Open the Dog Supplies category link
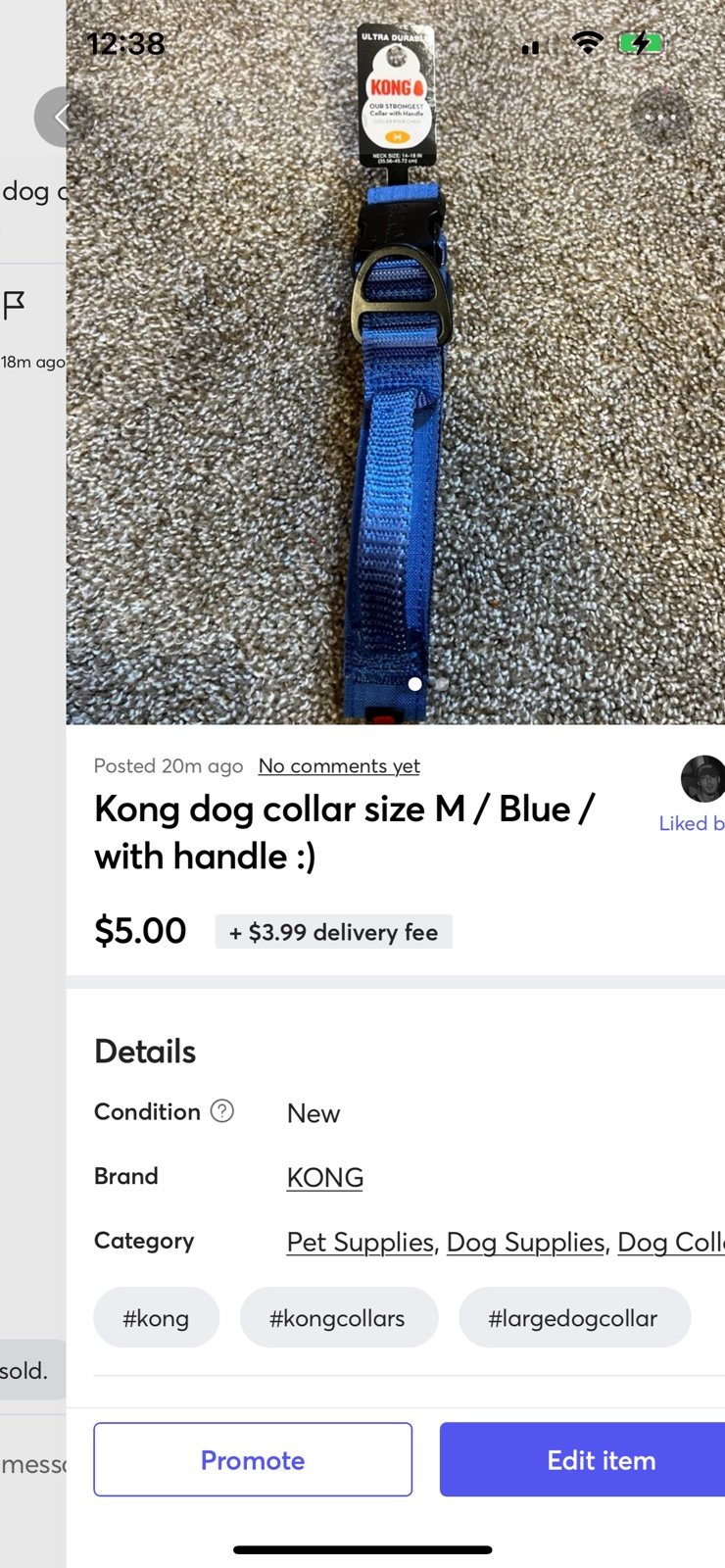Viewport: 725px width, 1568px height. [526, 1242]
